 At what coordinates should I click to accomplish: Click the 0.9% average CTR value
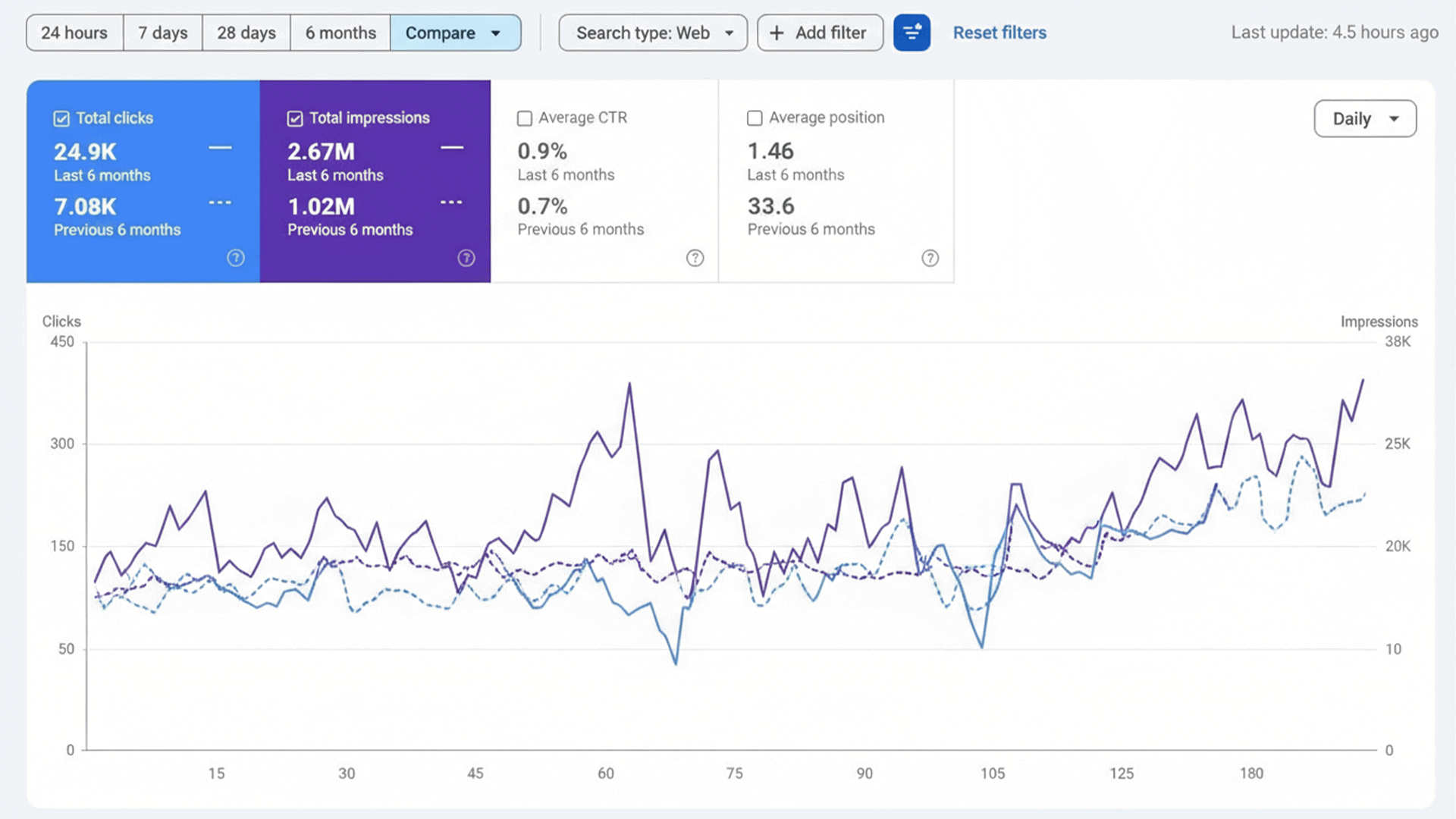542,152
